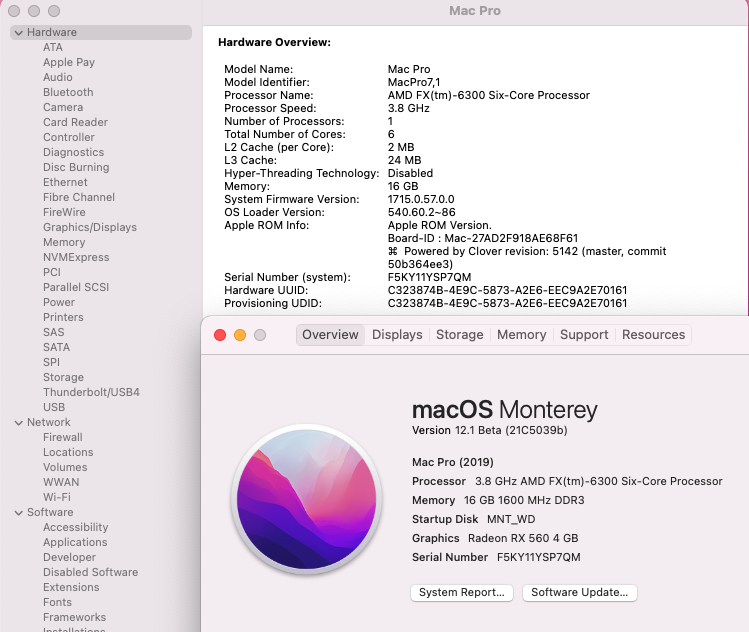The height and width of the screenshot is (632, 749).
Task: Select Wi-Fi in the Network section
Action: click(57, 498)
